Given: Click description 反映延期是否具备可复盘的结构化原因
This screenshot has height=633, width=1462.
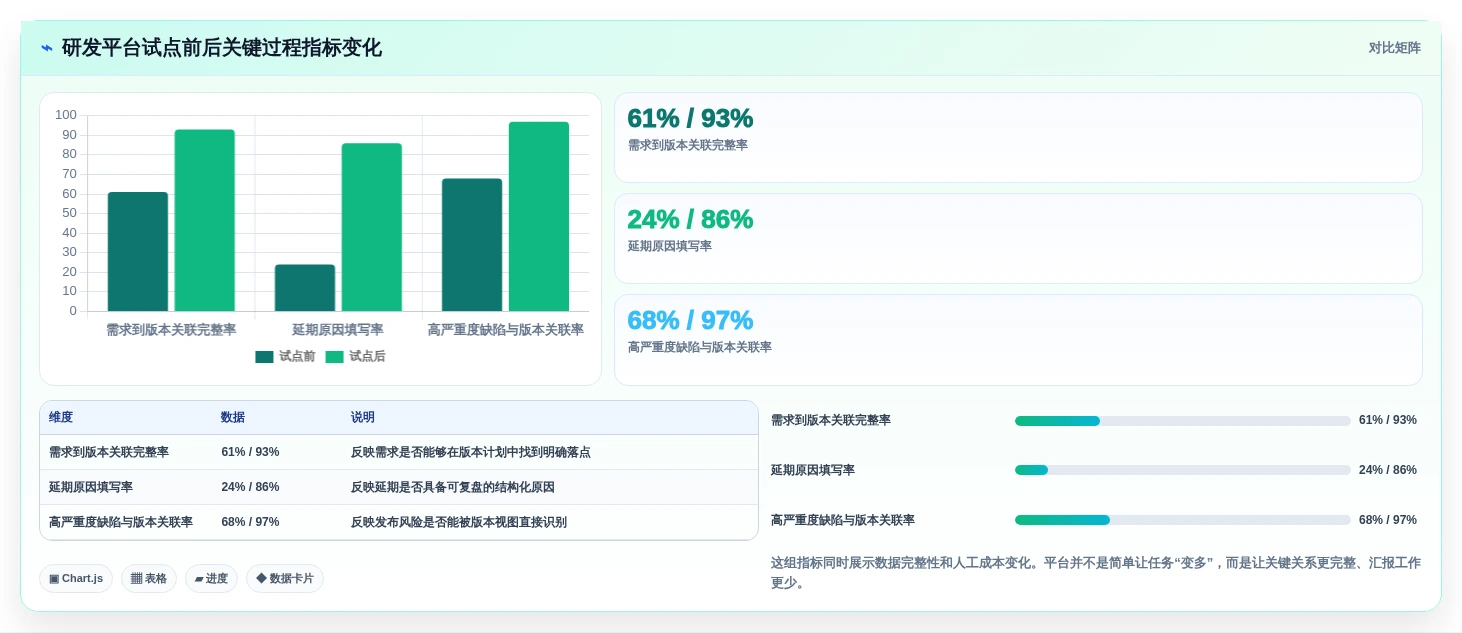Looking at the screenshot, I should pos(453,487).
